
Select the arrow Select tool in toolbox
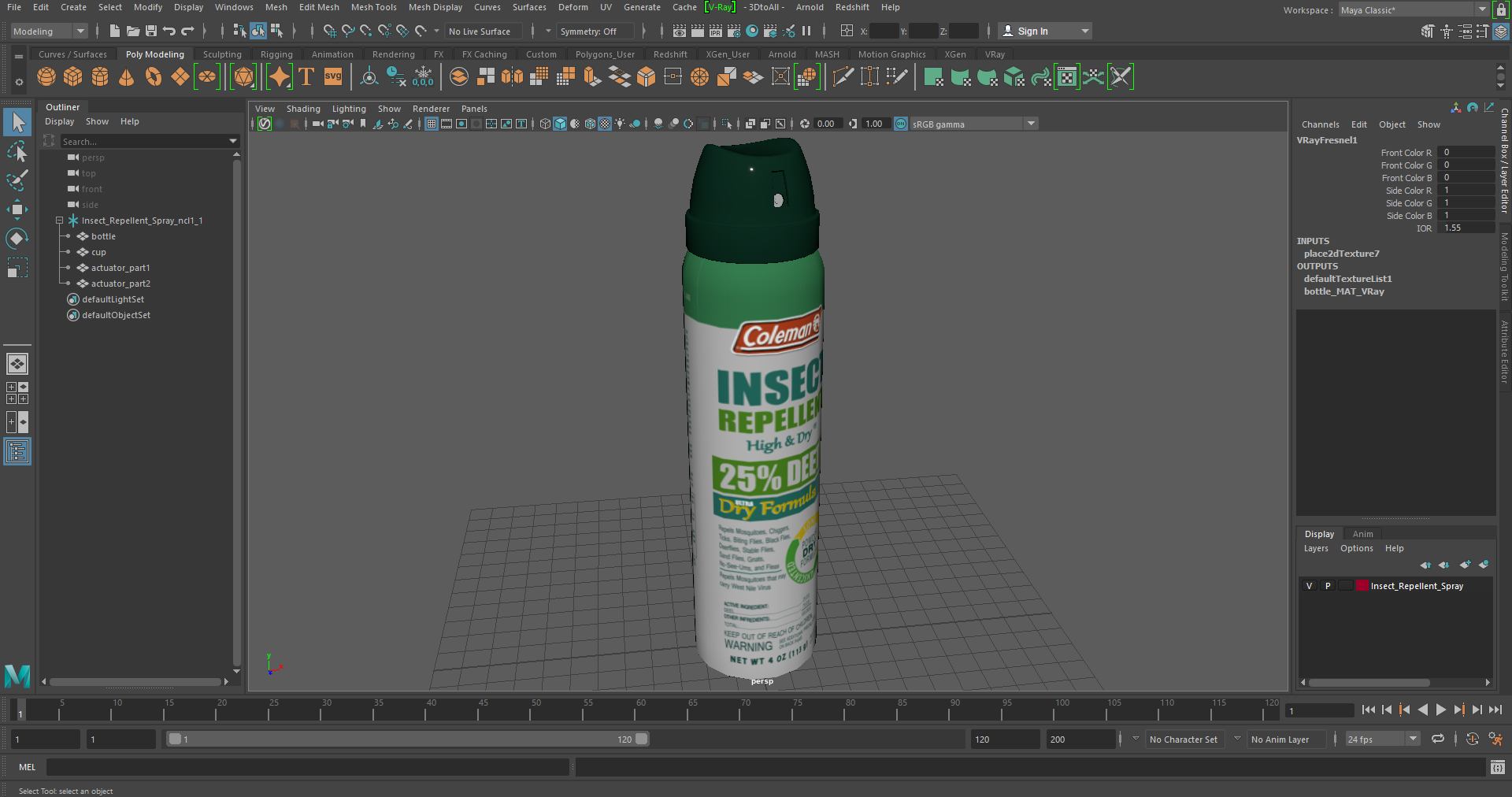pos(17,122)
